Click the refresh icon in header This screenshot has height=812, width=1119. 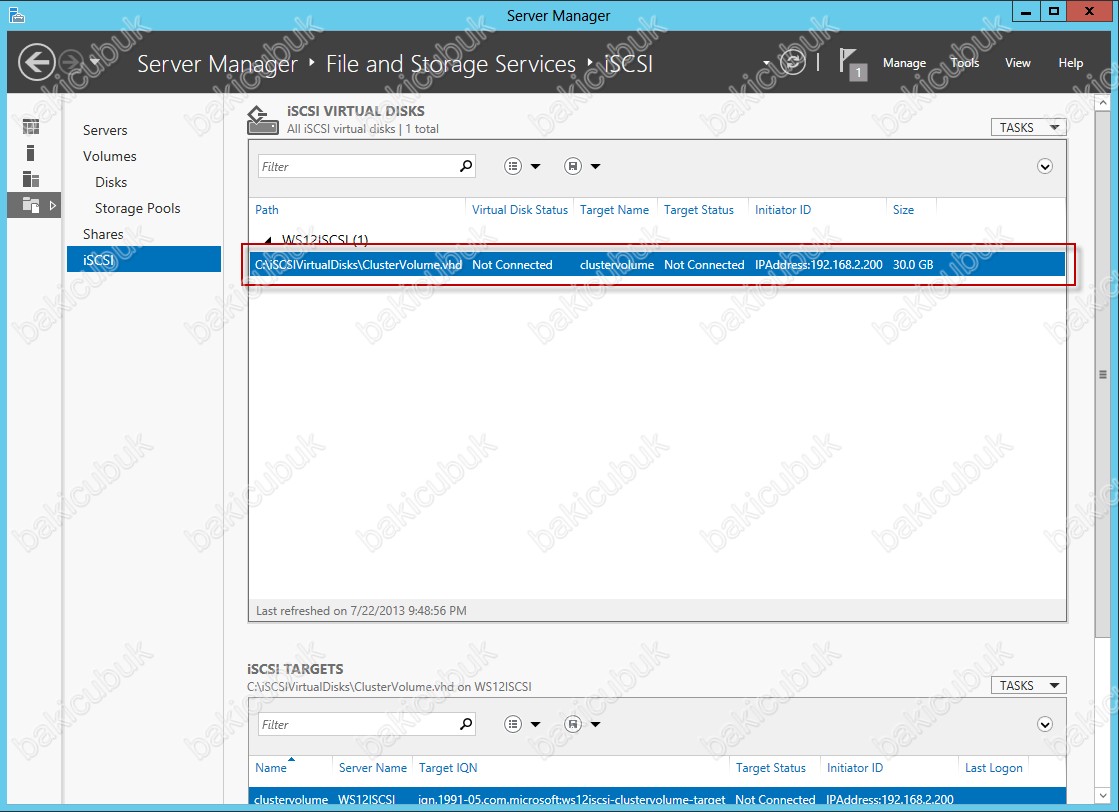[792, 62]
